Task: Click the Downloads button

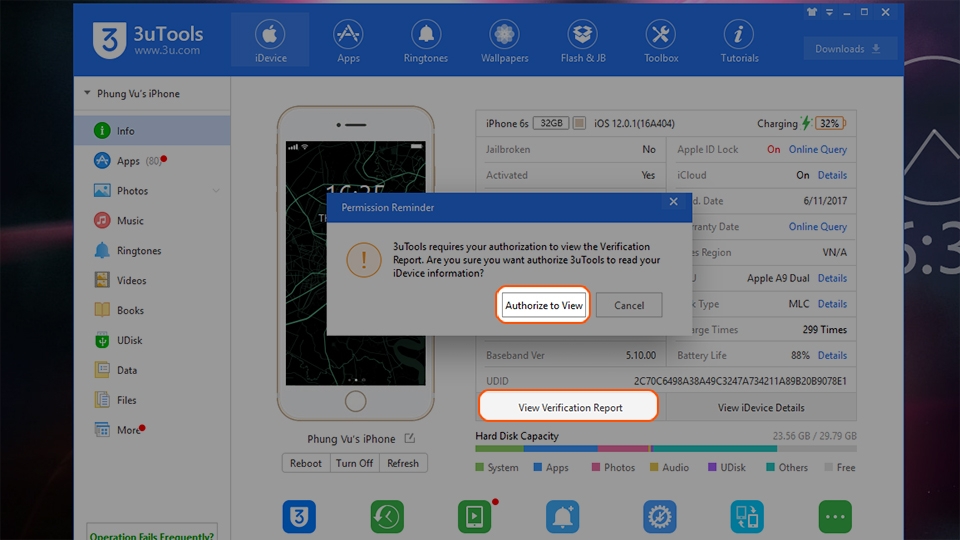Action: tap(850, 49)
